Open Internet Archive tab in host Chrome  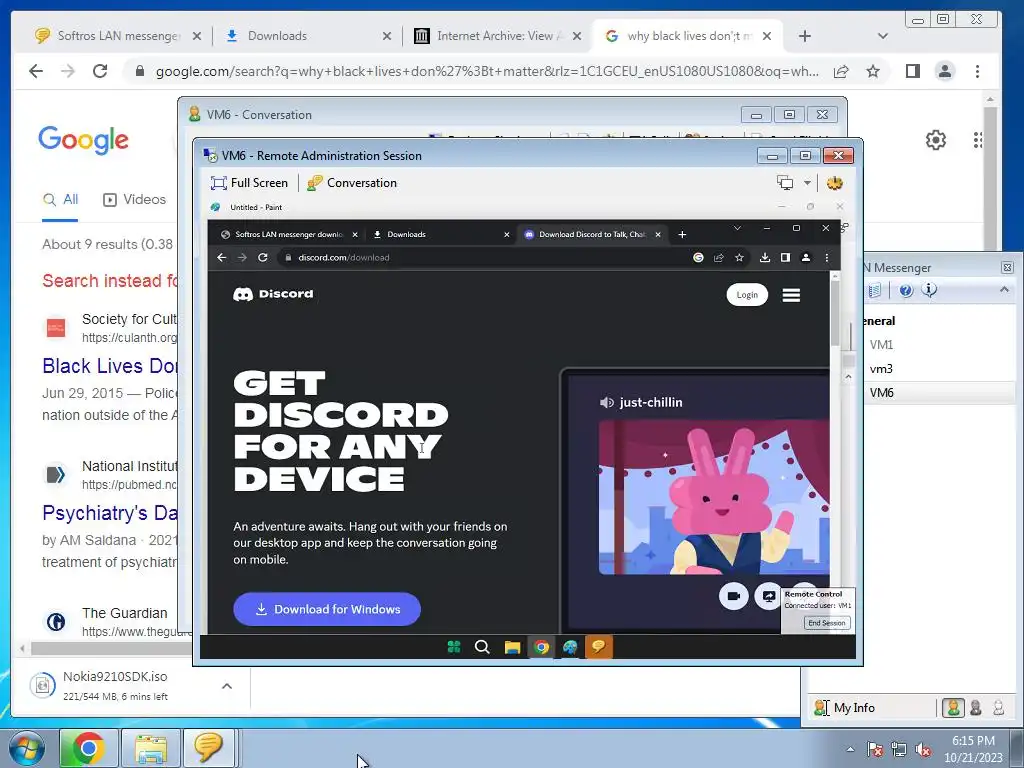click(x=498, y=36)
